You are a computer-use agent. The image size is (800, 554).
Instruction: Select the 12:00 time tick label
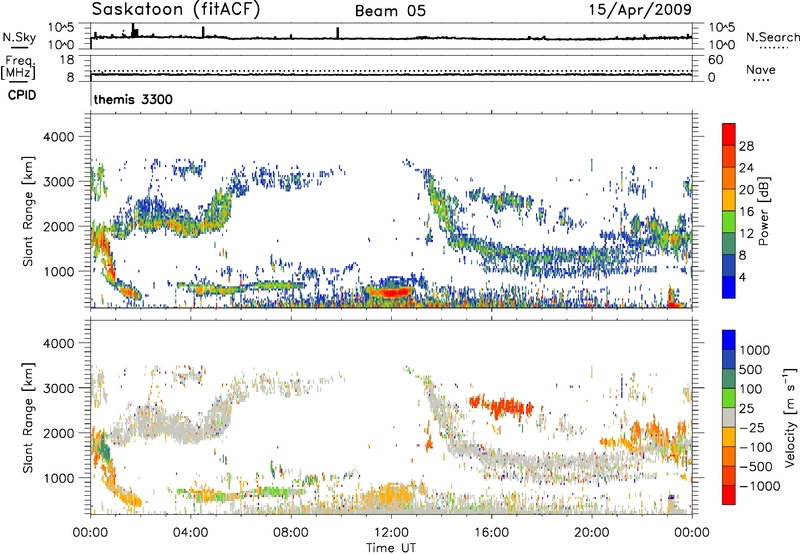coord(391,533)
